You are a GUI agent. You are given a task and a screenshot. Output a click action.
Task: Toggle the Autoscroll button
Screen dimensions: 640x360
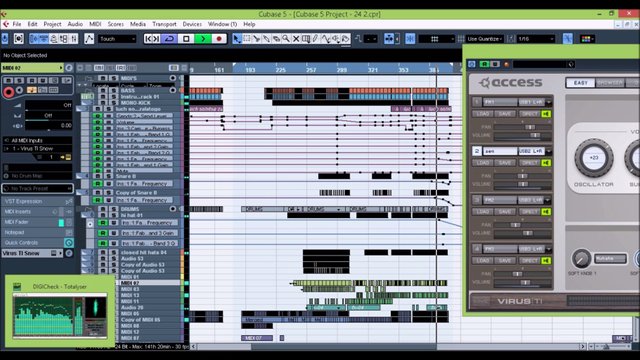pos(389,39)
